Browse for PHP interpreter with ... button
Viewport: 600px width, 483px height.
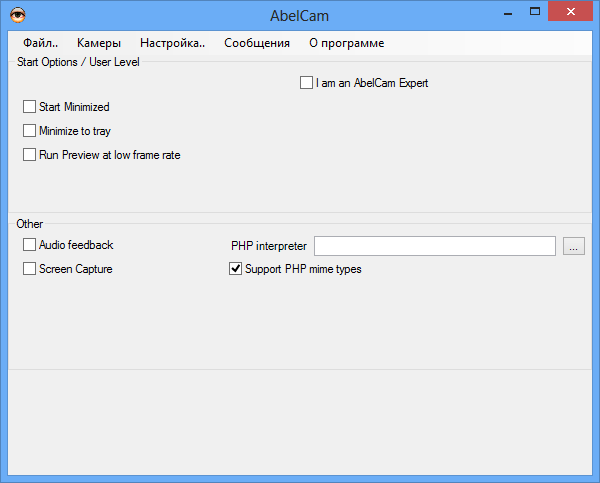coord(573,246)
